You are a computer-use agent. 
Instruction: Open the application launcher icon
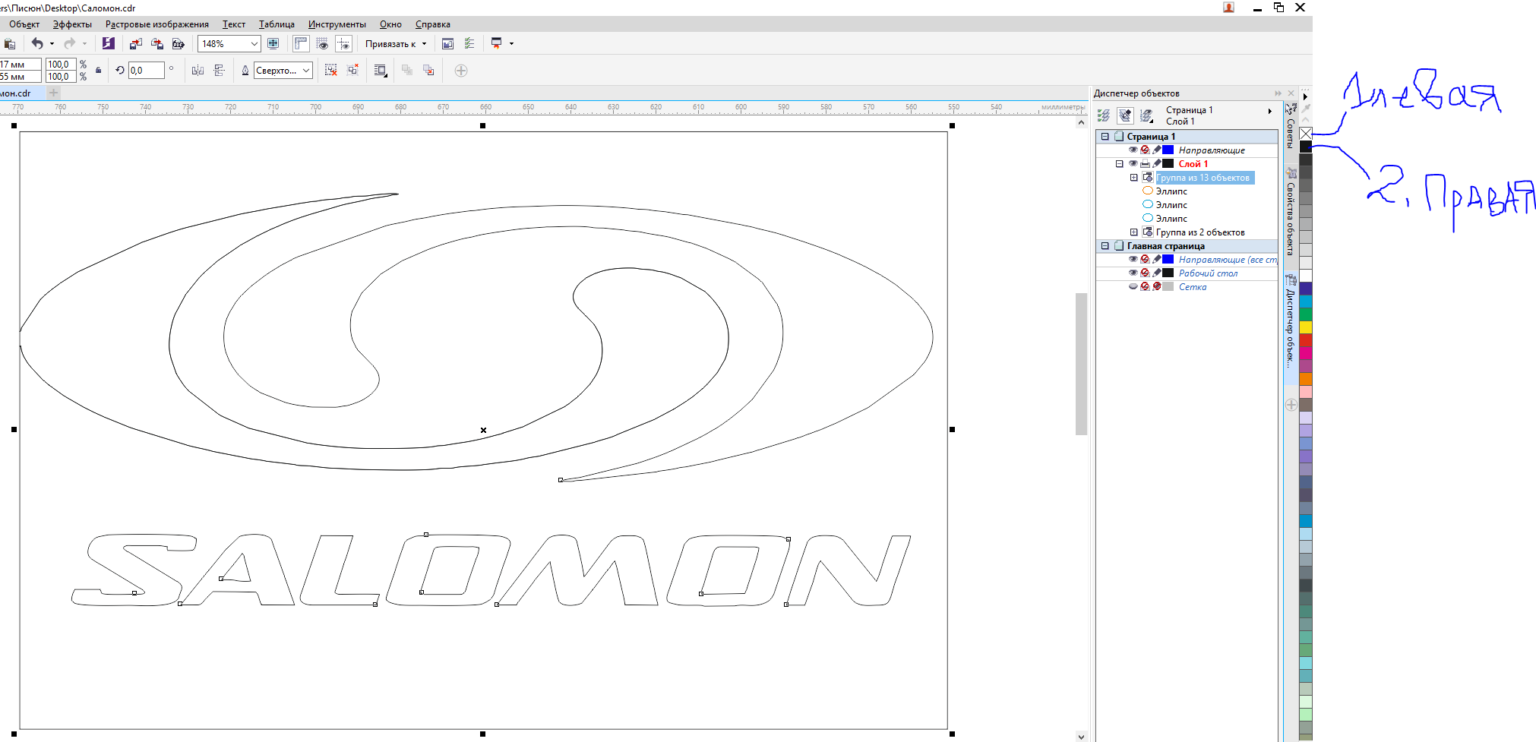click(x=496, y=44)
